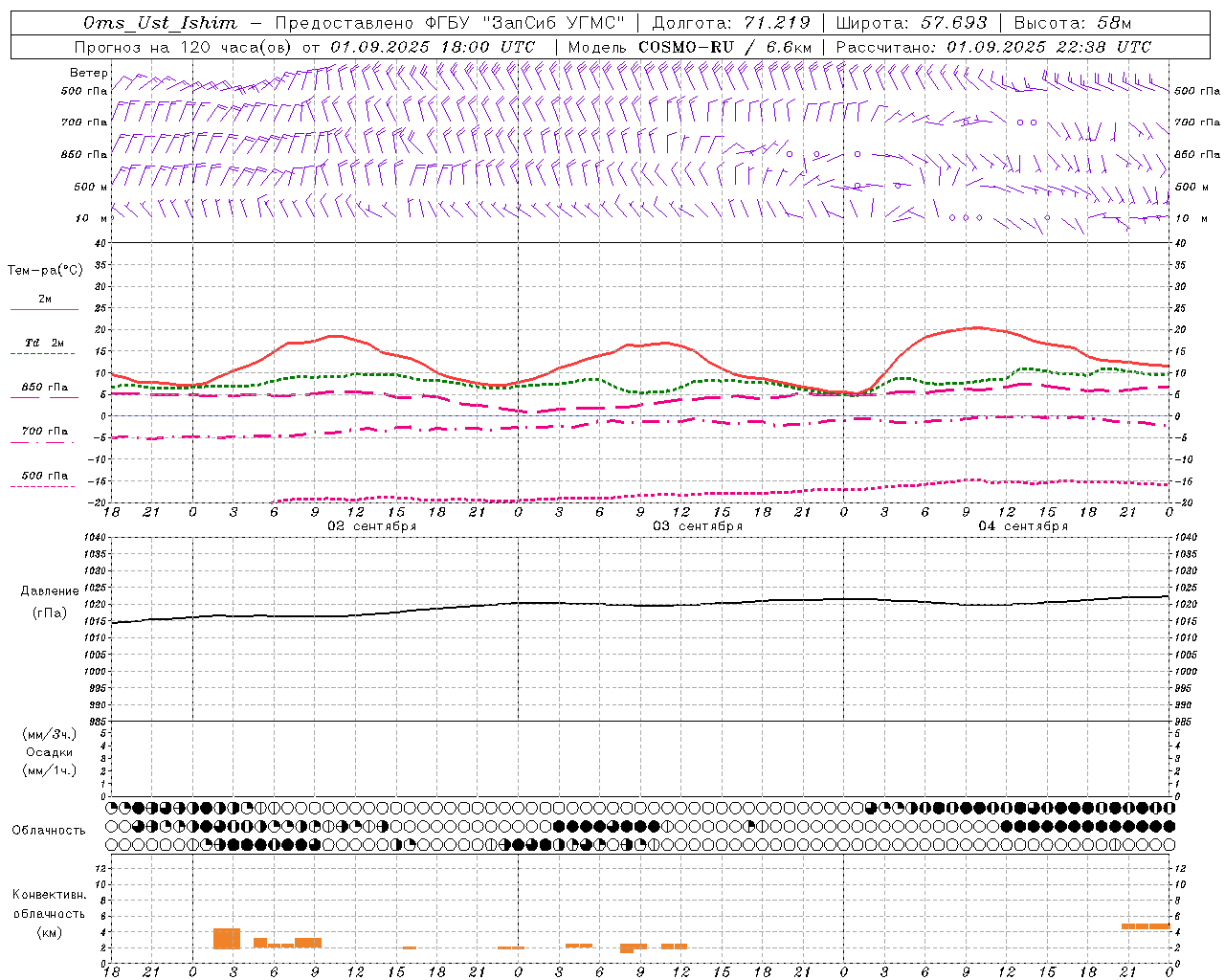
Task: Select the "Модель COSMO-RU / 6.6км" label
Action: [690, 47]
